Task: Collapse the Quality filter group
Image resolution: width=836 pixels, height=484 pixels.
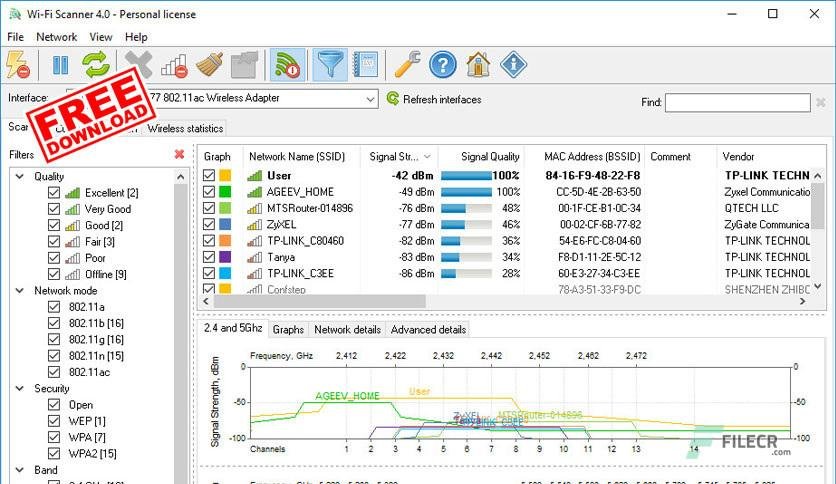Action: point(20,176)
